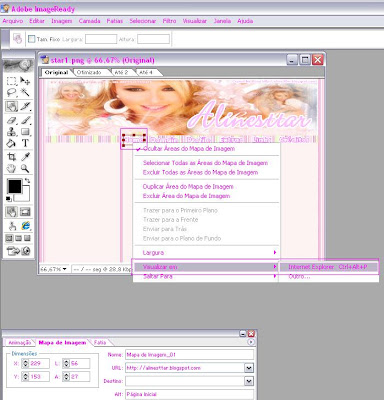Expand the Largura submenu
This screenshot has width=384, height=400.
[207, 253]
